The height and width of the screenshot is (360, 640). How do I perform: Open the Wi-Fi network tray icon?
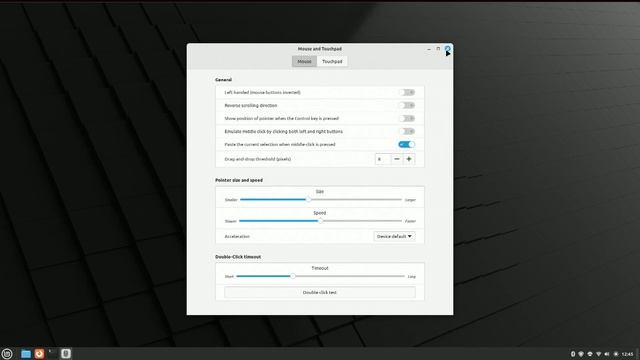[x=598, y=354]
